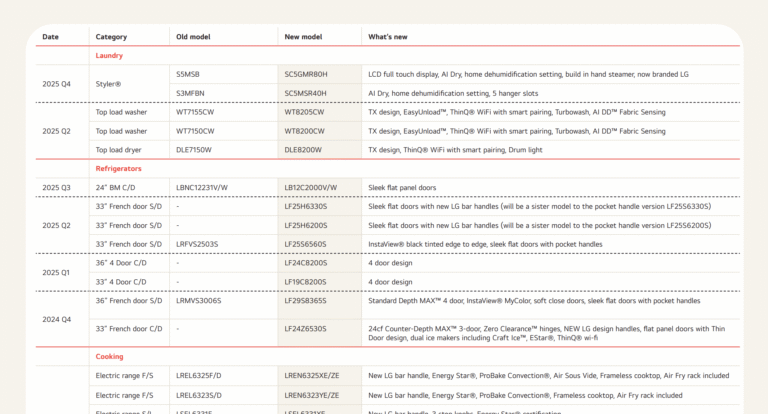Click the "Date" column header
The height and width of the screenshot is (414, 768).
point(50,37)
